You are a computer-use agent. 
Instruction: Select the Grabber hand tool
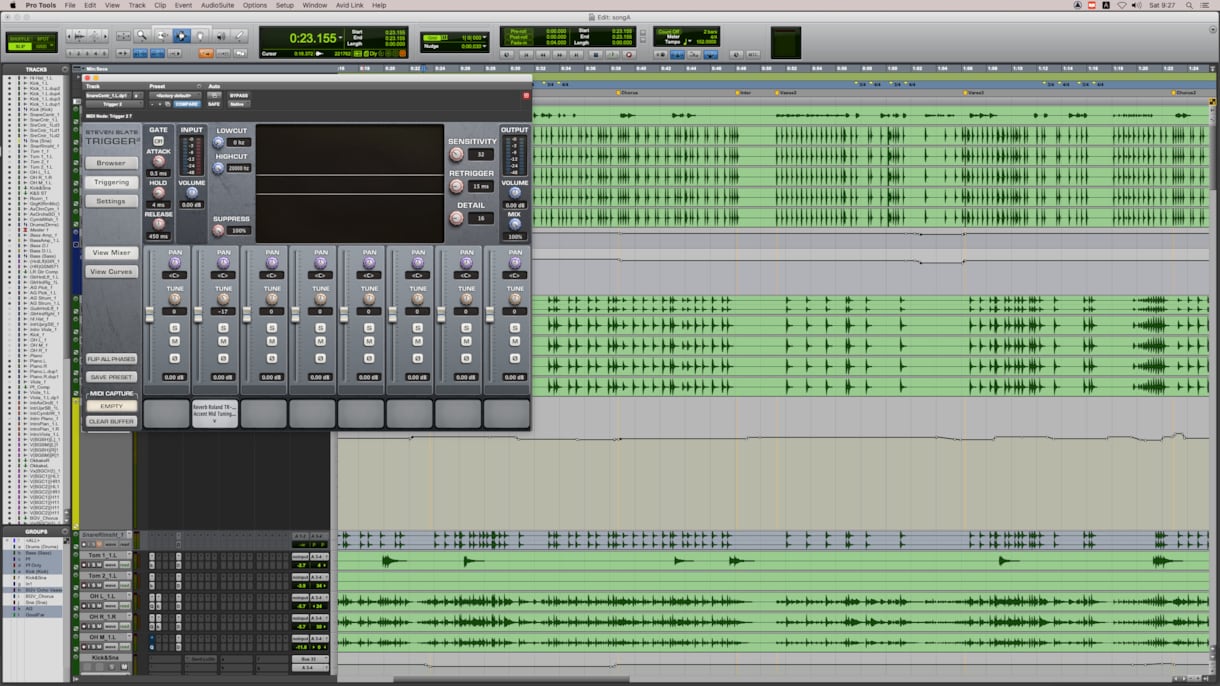click(x=200, y=36)
